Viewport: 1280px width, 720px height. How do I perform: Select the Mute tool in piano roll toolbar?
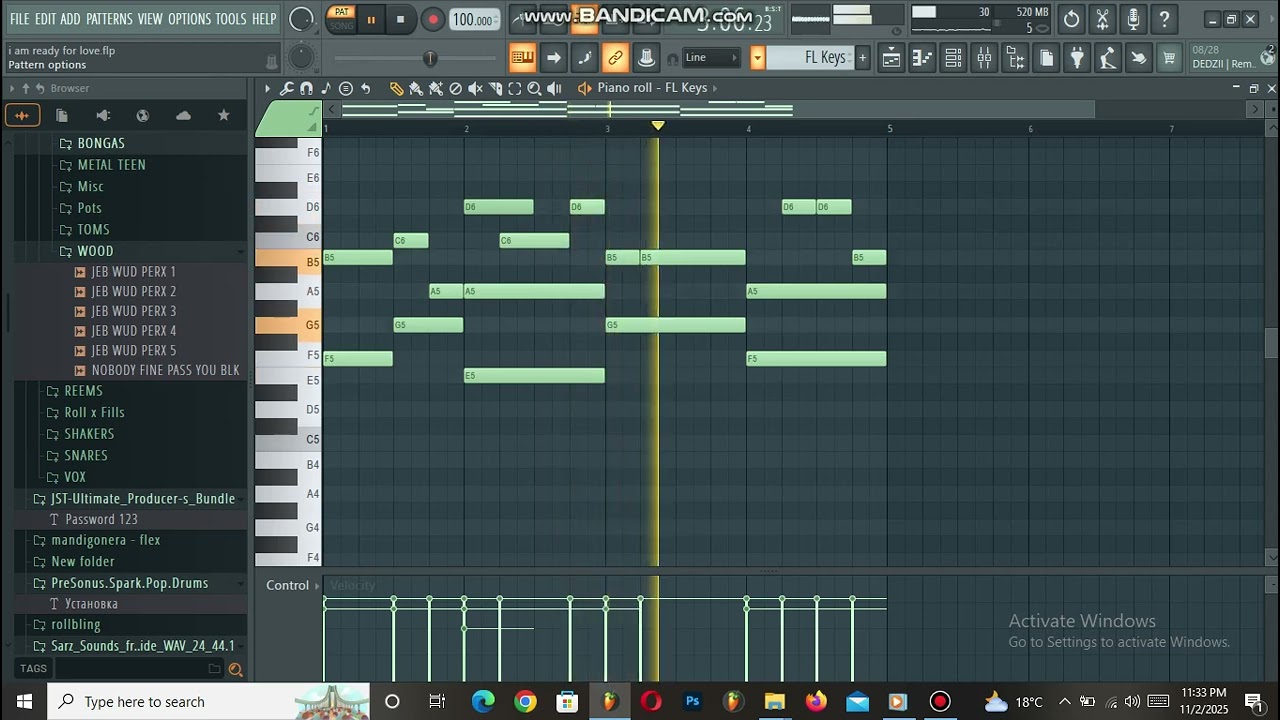475,88
